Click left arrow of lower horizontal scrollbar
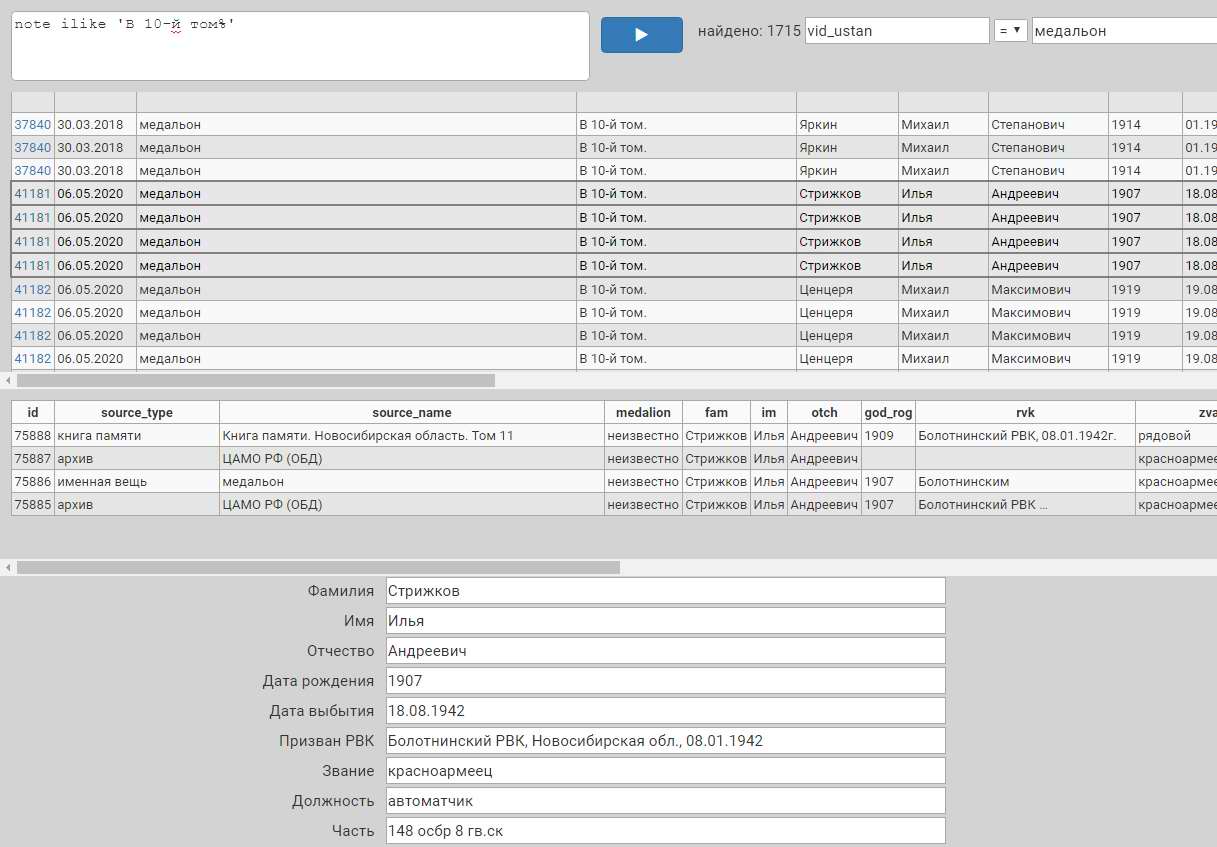The image size is (1217, 847). pos(8,567)
